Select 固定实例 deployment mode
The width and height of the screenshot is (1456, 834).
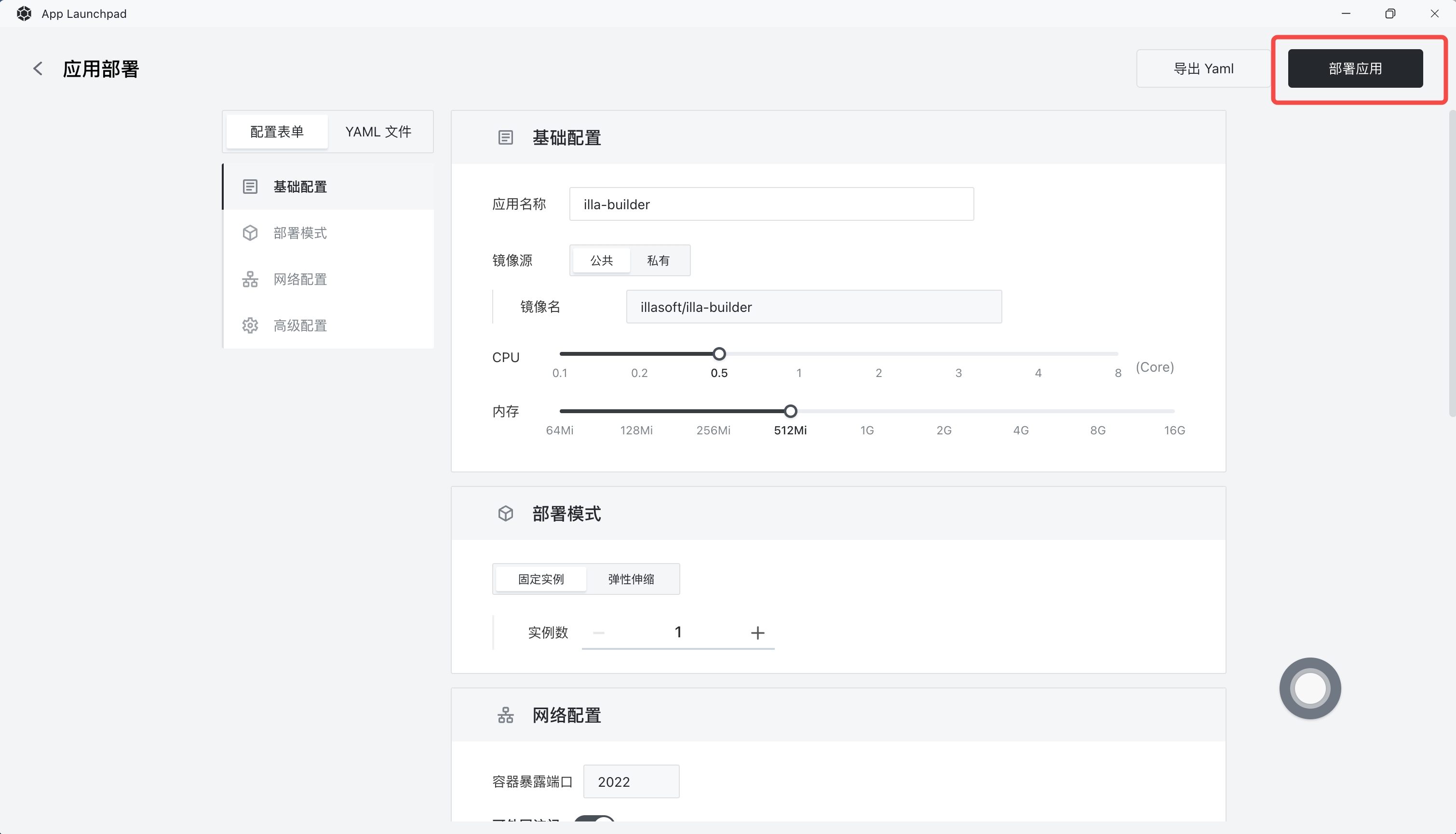[541, 579]
